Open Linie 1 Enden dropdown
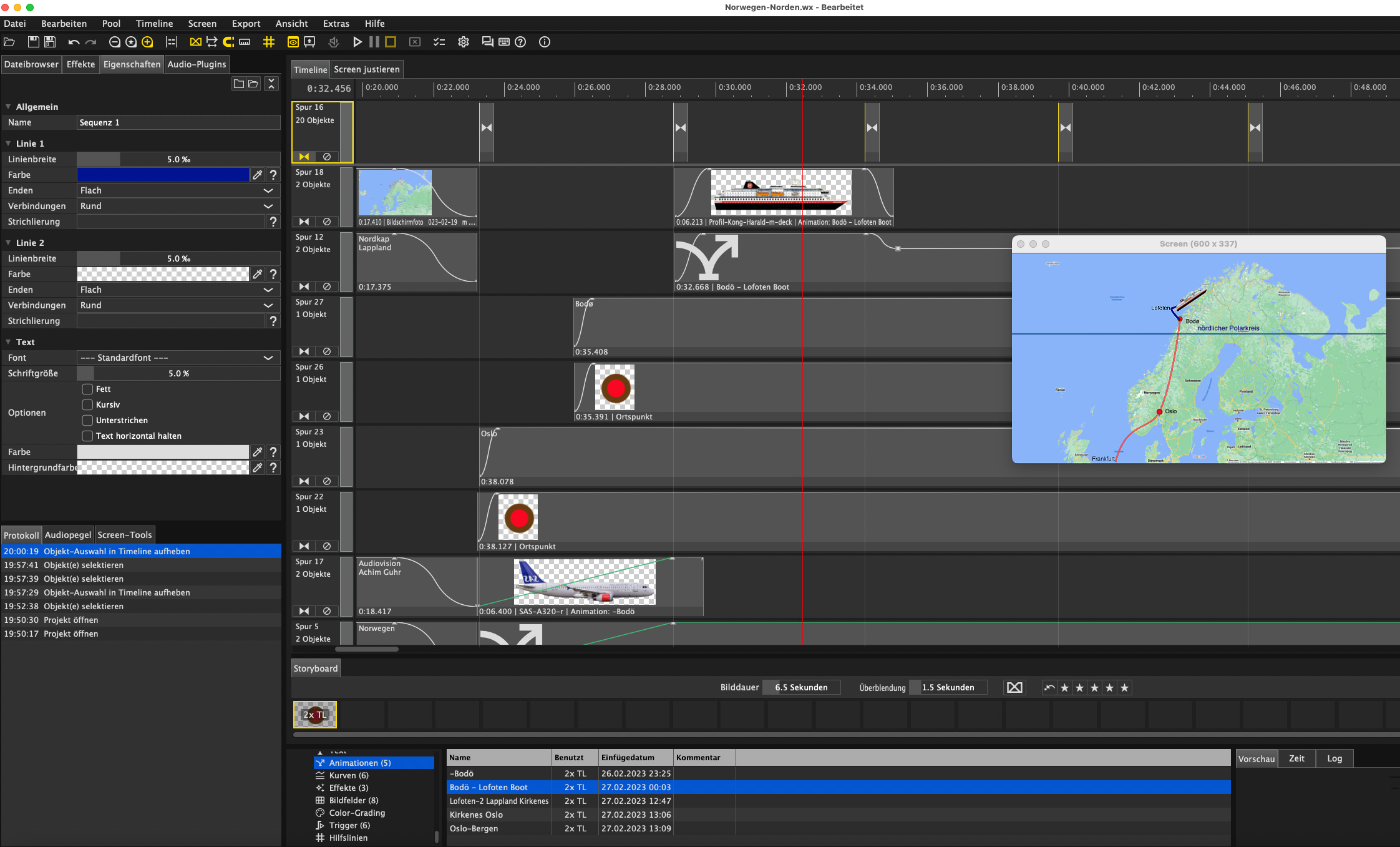 point(177,190)
